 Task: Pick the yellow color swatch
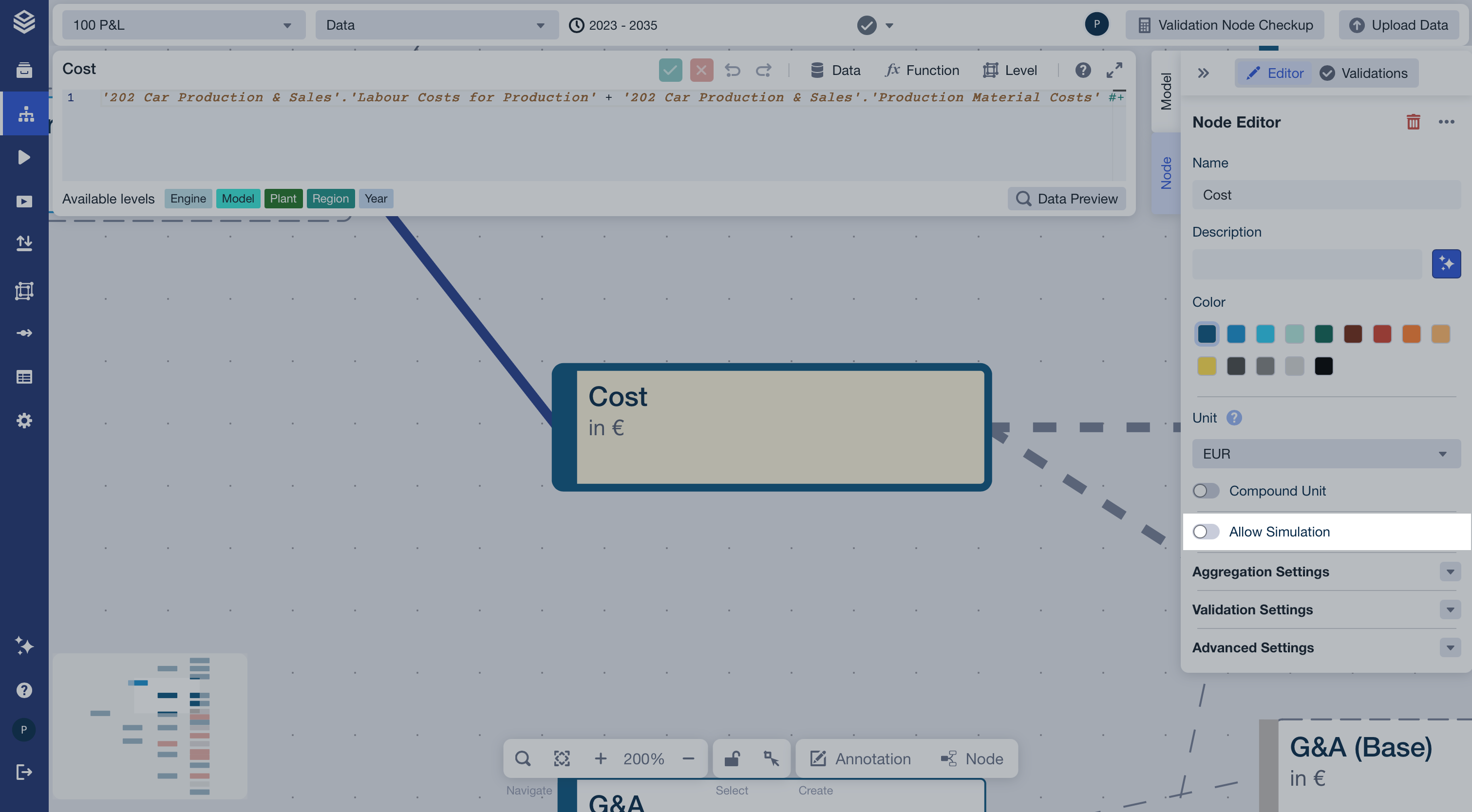pyautogui.click(x=1206, y=366)
